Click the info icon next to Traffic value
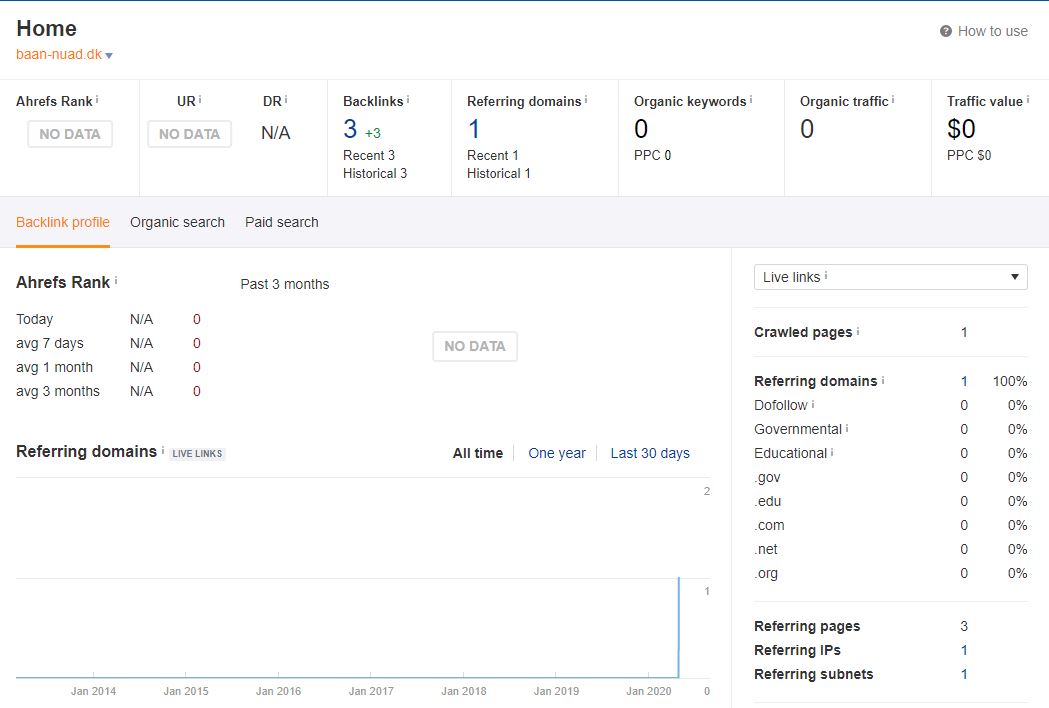The image size is (1049, 708). point(1028,100)
